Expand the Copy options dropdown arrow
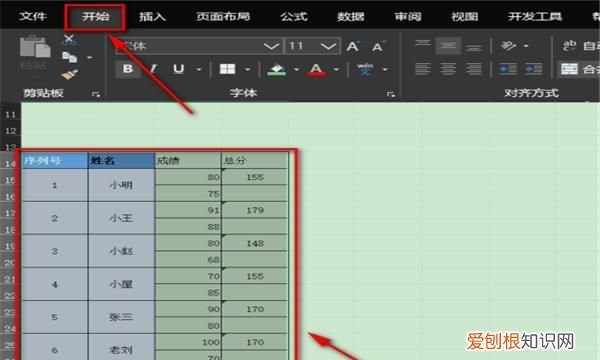Screen dimensions: 600x360 90,58
